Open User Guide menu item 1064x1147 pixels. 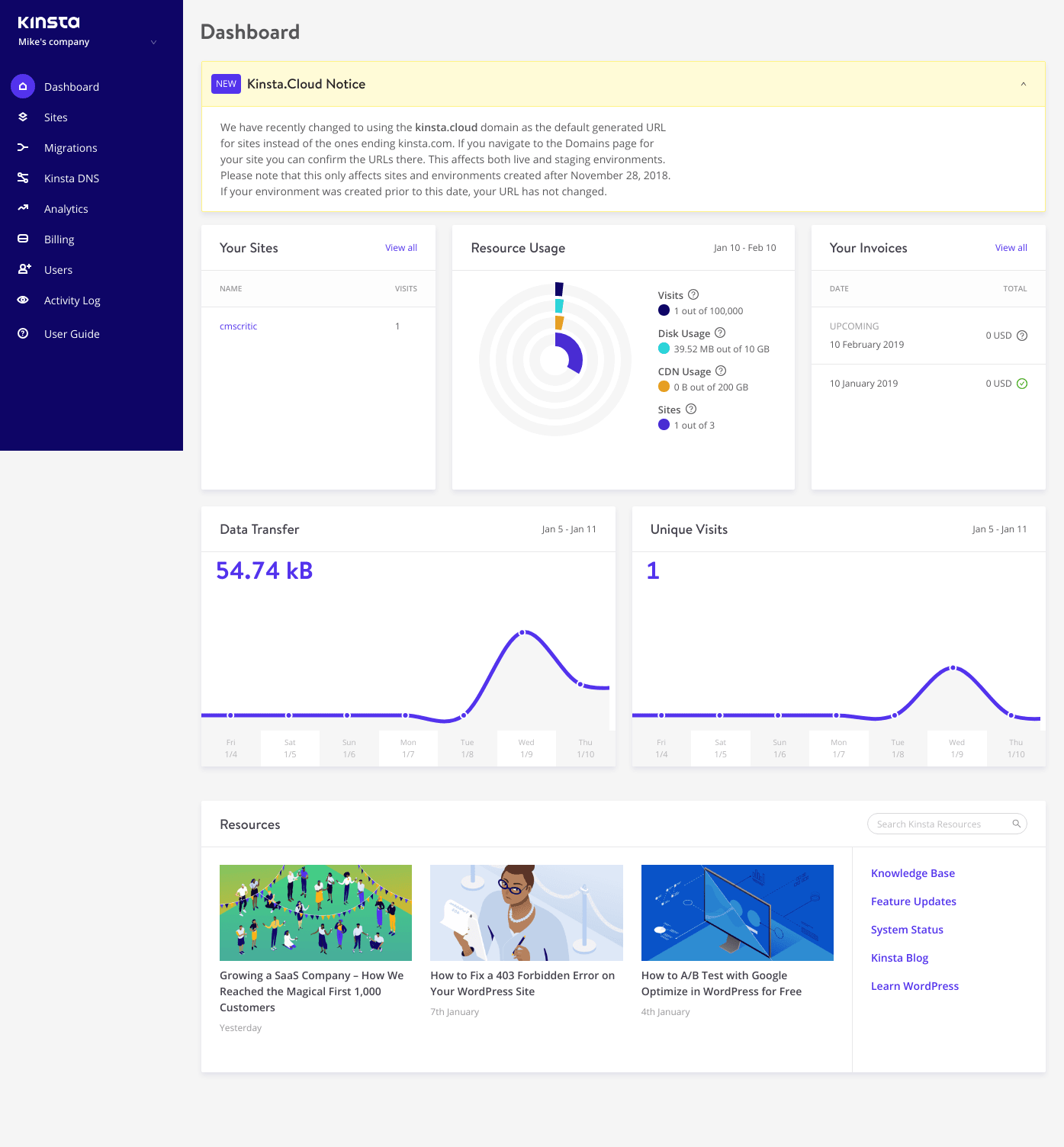coord(72,334)
